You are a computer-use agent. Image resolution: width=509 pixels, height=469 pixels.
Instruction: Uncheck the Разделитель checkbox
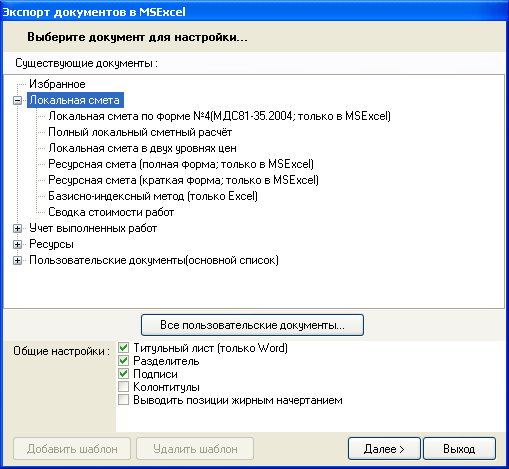click(x=123, y=361)
